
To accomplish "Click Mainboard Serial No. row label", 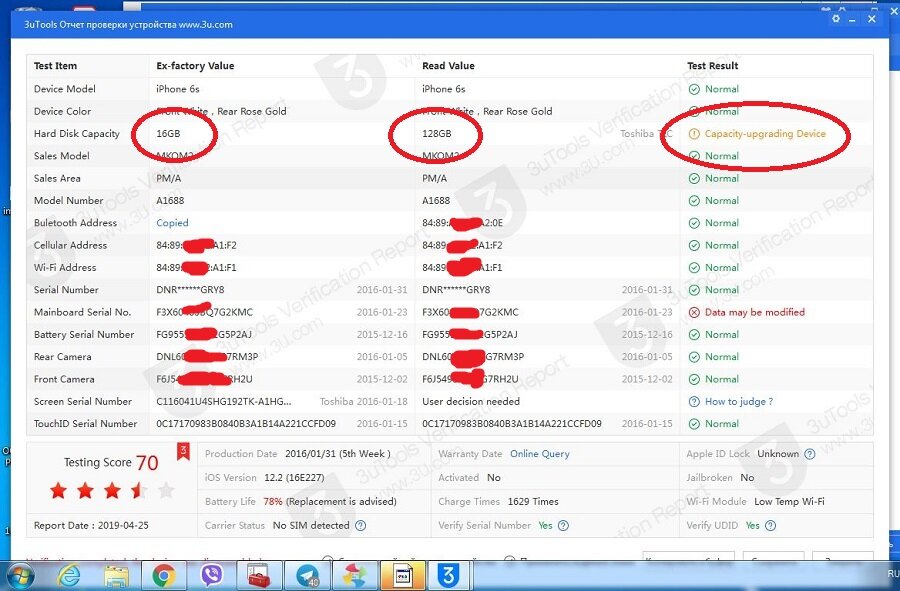I will pos(83,312).
